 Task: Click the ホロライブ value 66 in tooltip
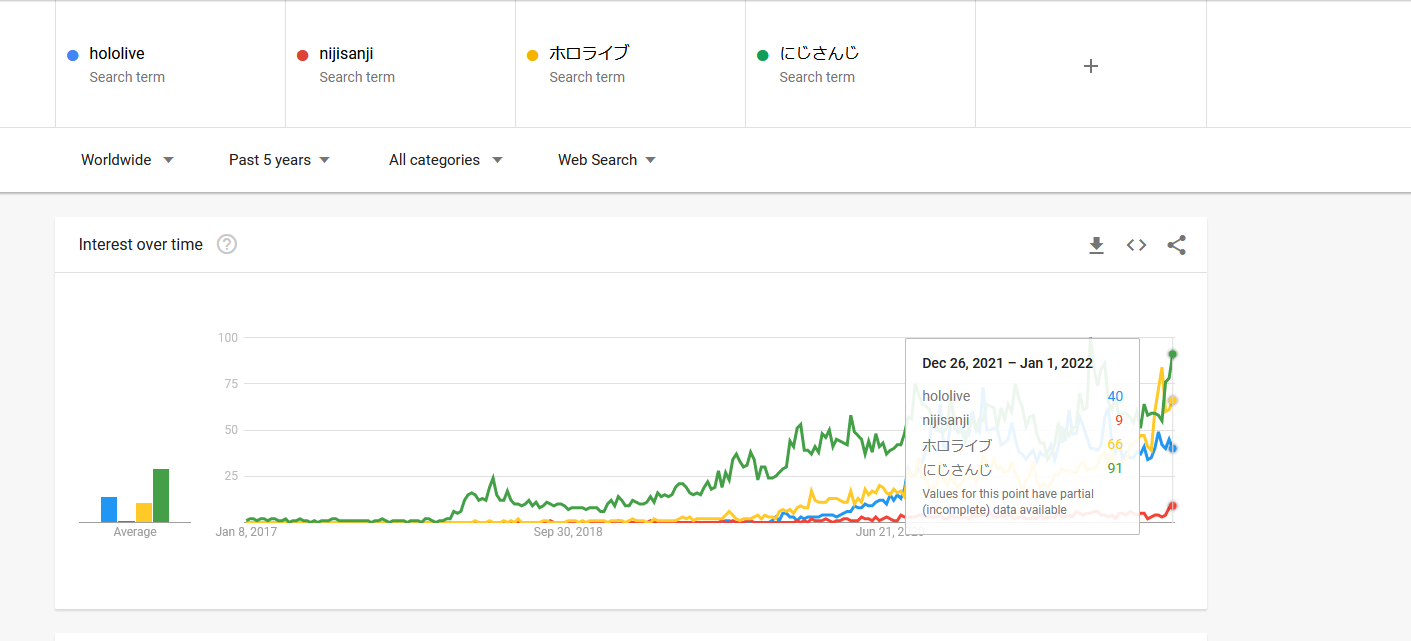tap(1115, 444)
